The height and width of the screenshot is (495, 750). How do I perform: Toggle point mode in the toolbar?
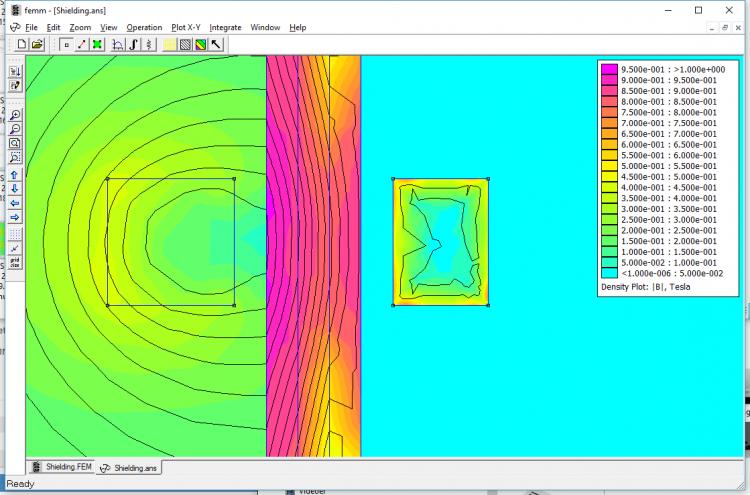66,44
